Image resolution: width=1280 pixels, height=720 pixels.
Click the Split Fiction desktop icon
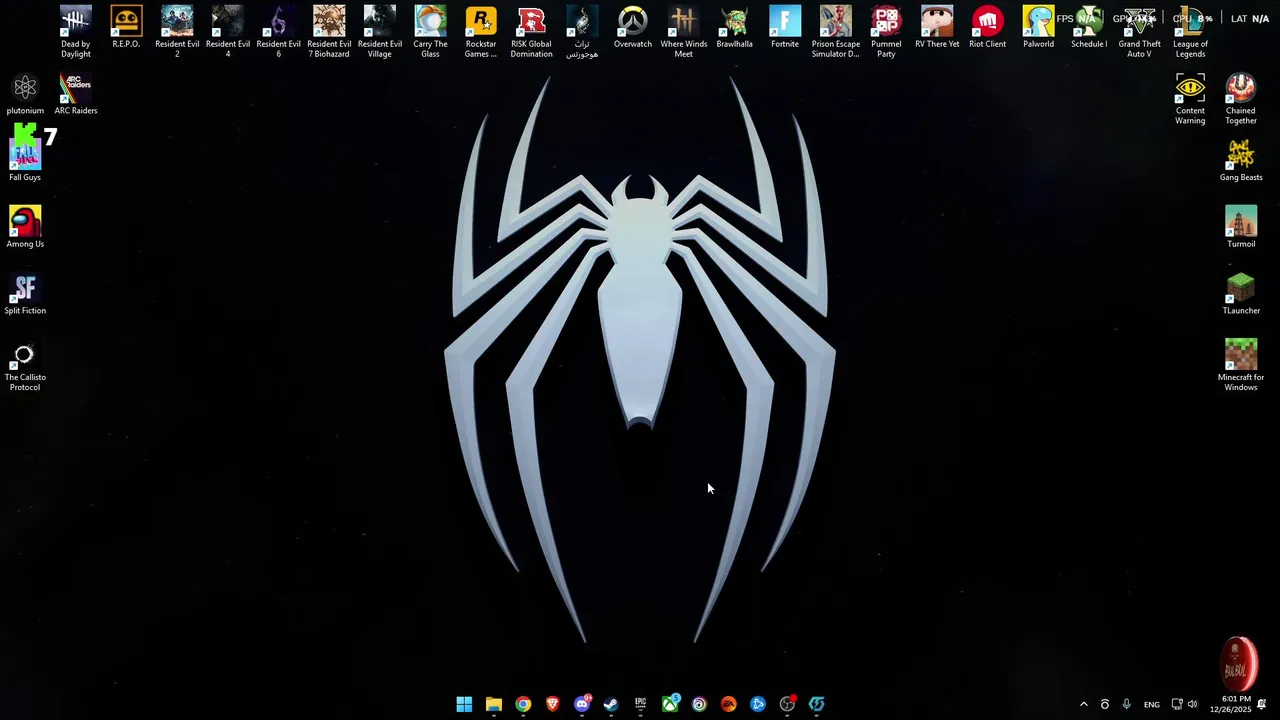[x=25, y=294]
